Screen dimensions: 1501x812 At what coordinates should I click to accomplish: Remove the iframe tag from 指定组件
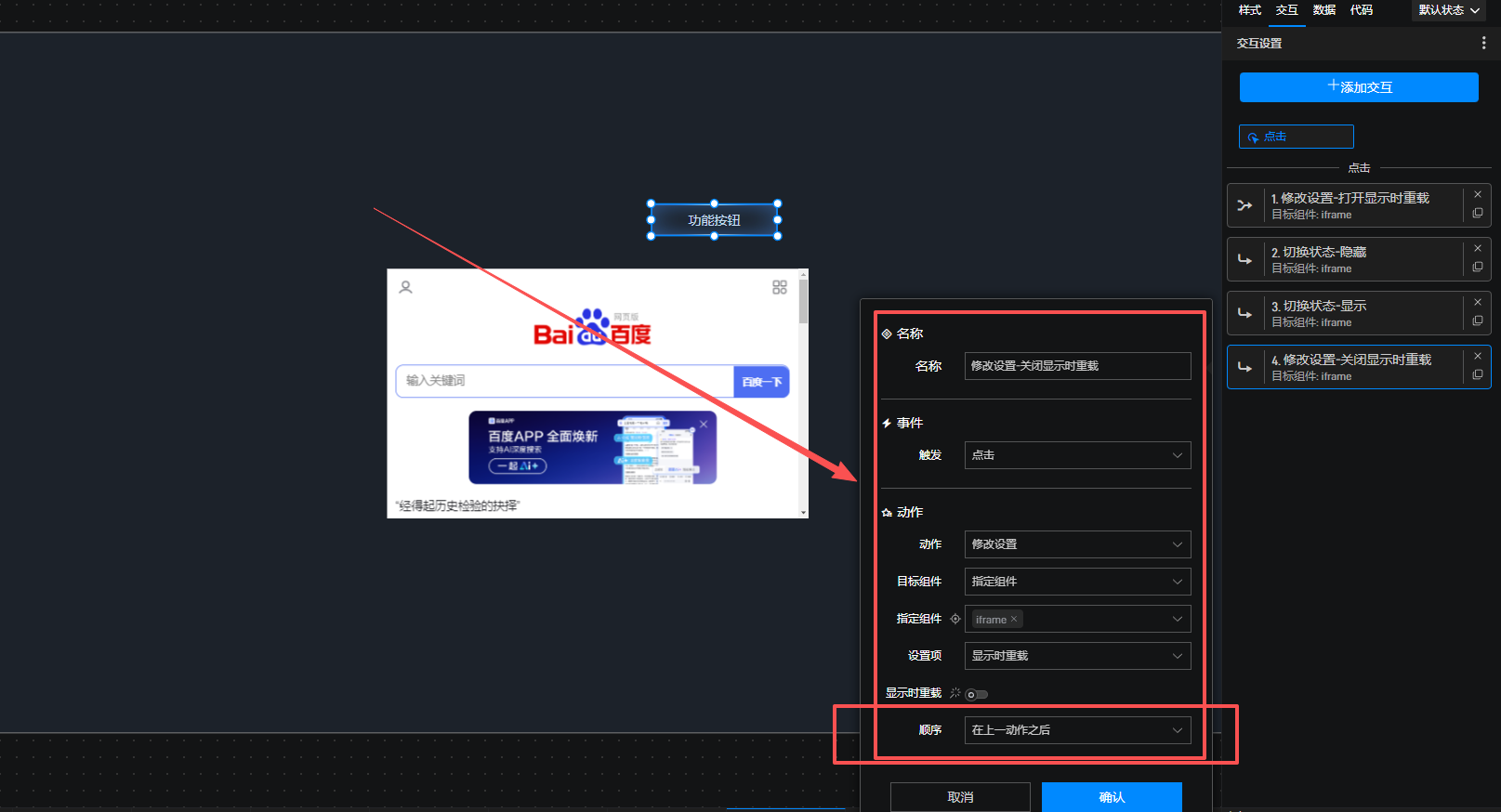[x=1014, y=620]
